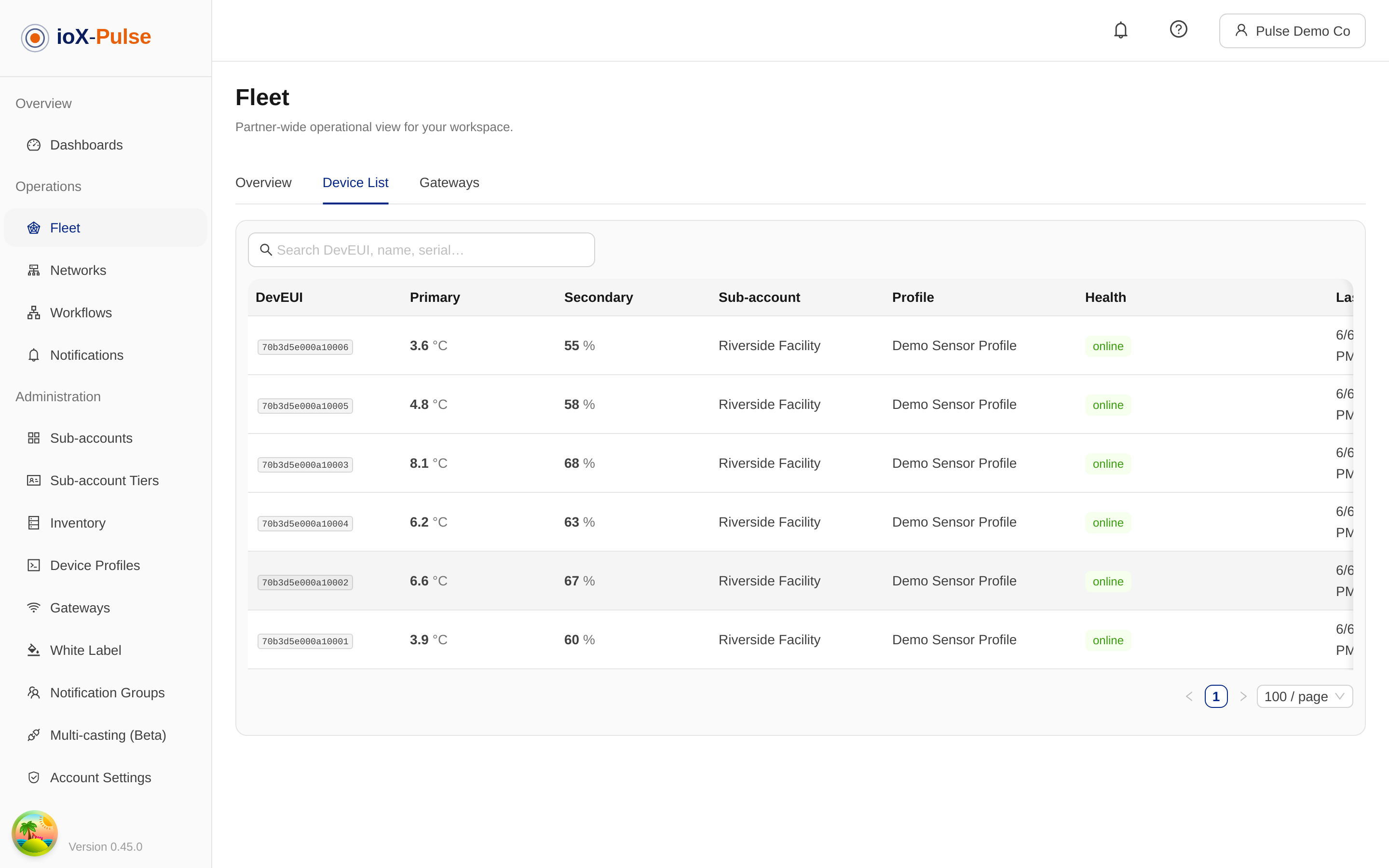Click the Version 0.45.0 label

pos(106,846)
